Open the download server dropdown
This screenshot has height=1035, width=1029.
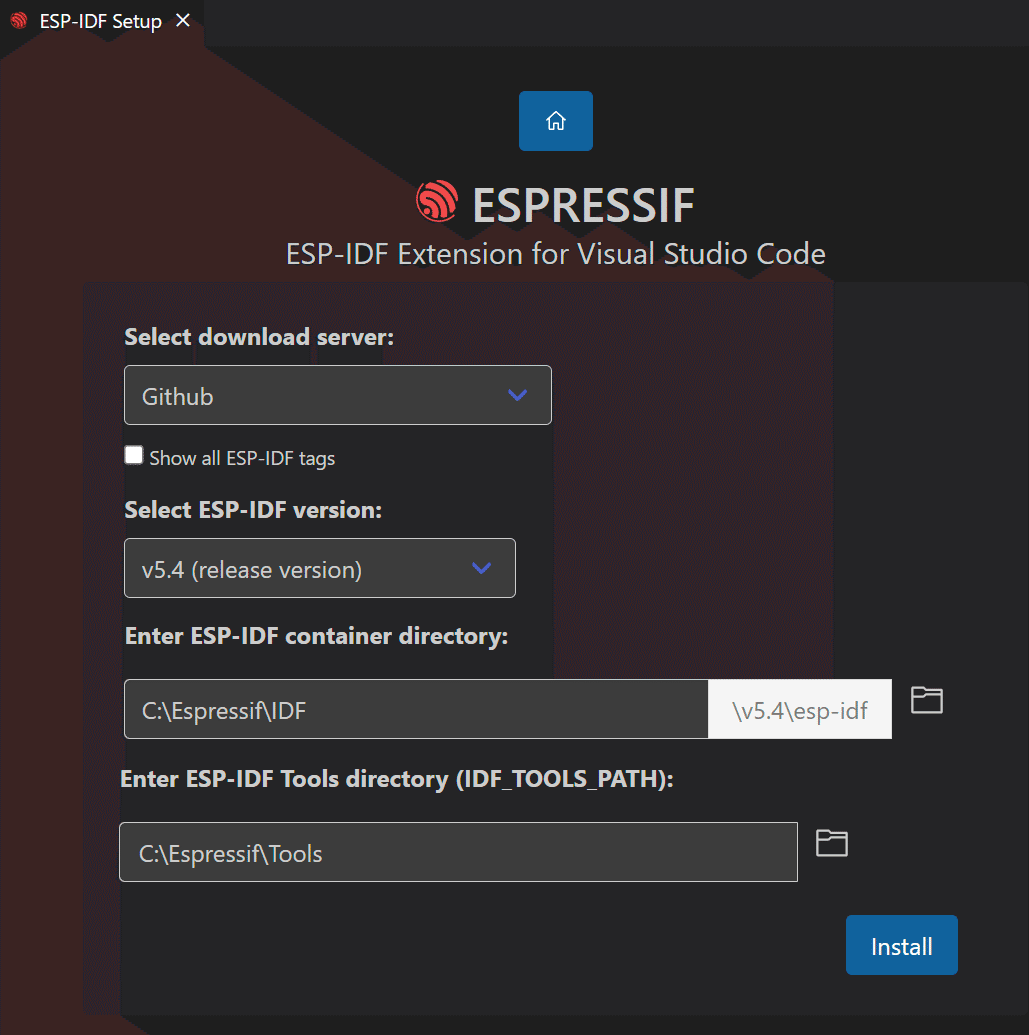click(x=338, y=395)
